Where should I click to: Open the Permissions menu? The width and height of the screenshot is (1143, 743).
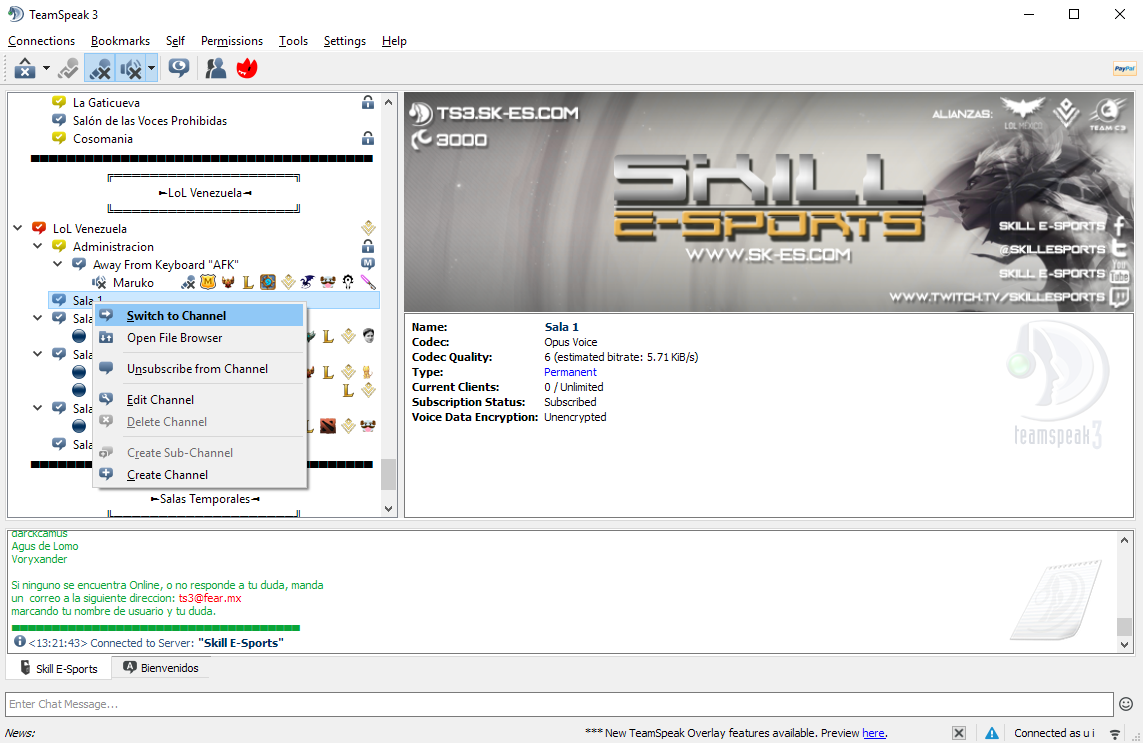coord(232,41)
